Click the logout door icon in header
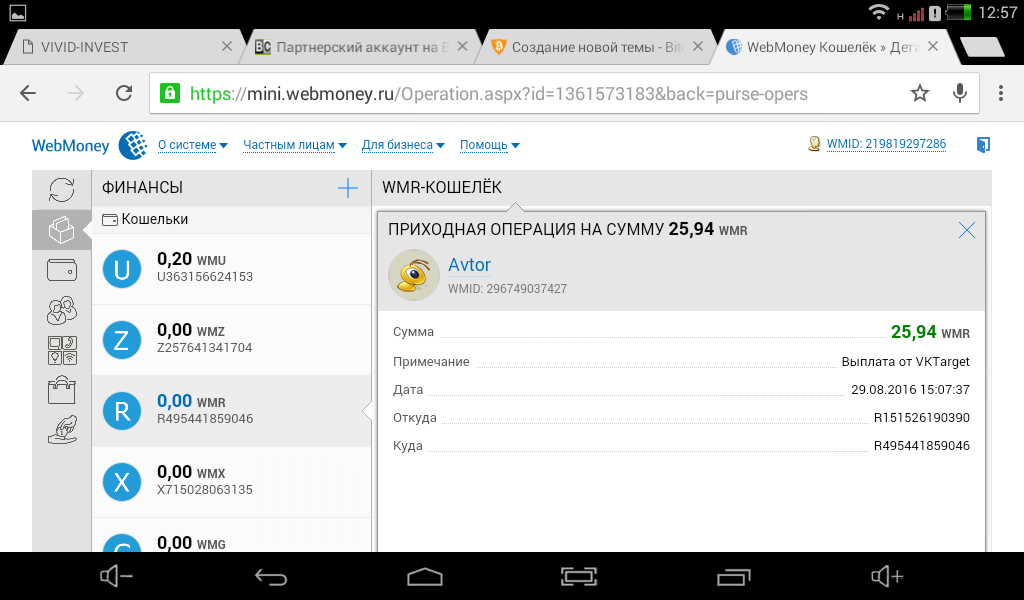 tap(982, 145)
